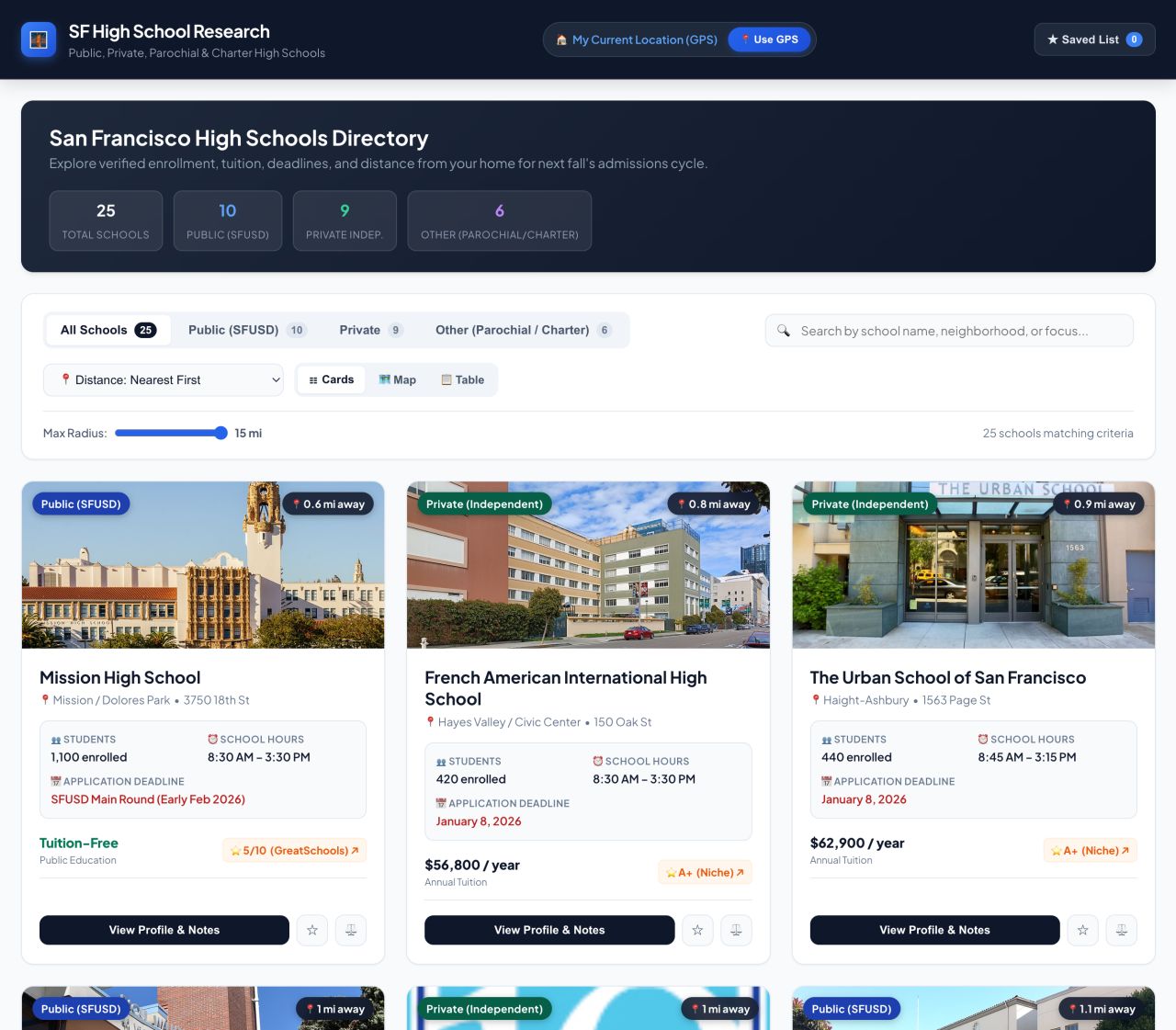Click Private (Independent) badge on Urban School card

pos(869,504)
